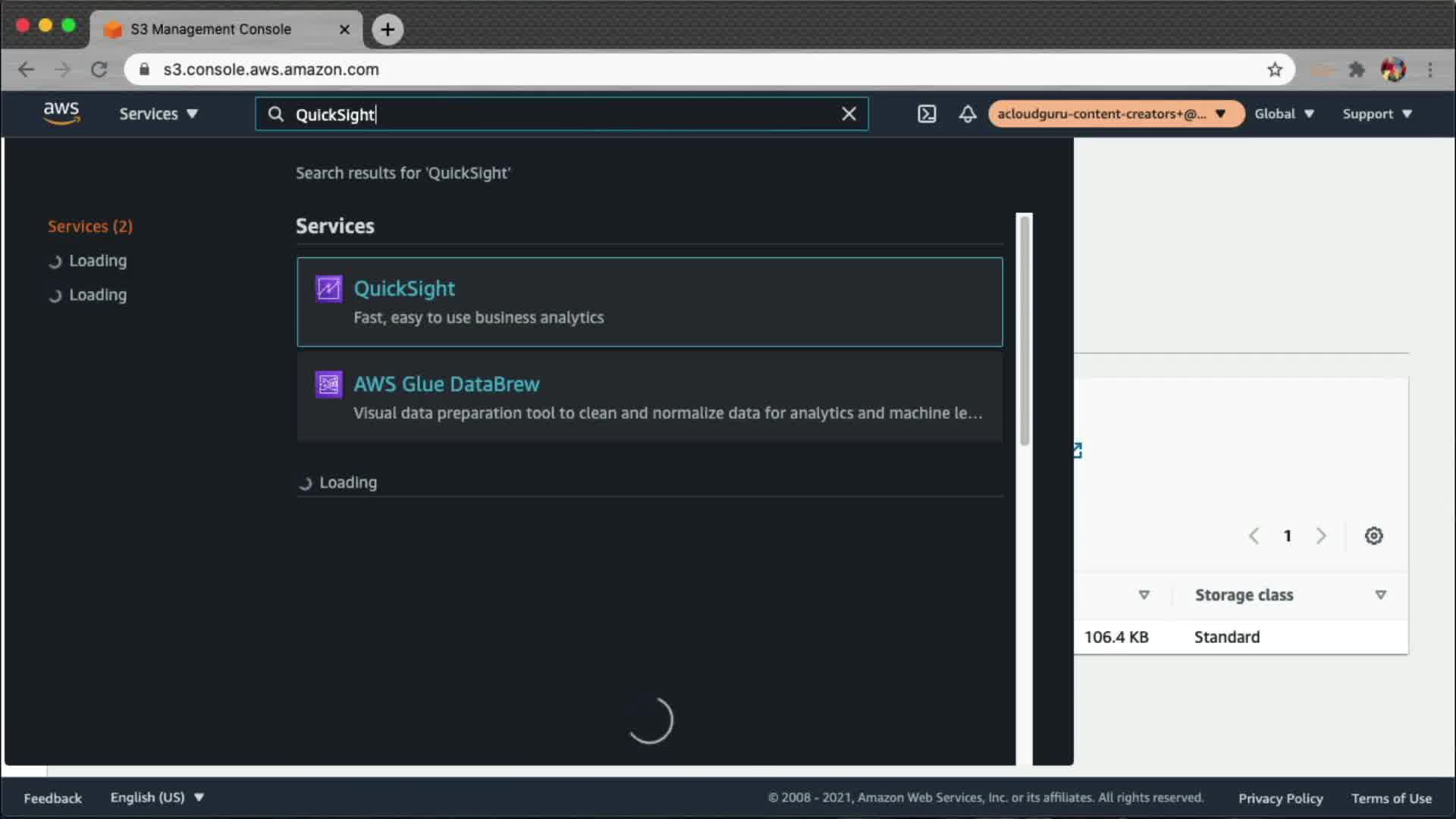Open the CloudShell terminal icon
Image resolution: width=1456 pixels, height=819 pixels.
927,114
